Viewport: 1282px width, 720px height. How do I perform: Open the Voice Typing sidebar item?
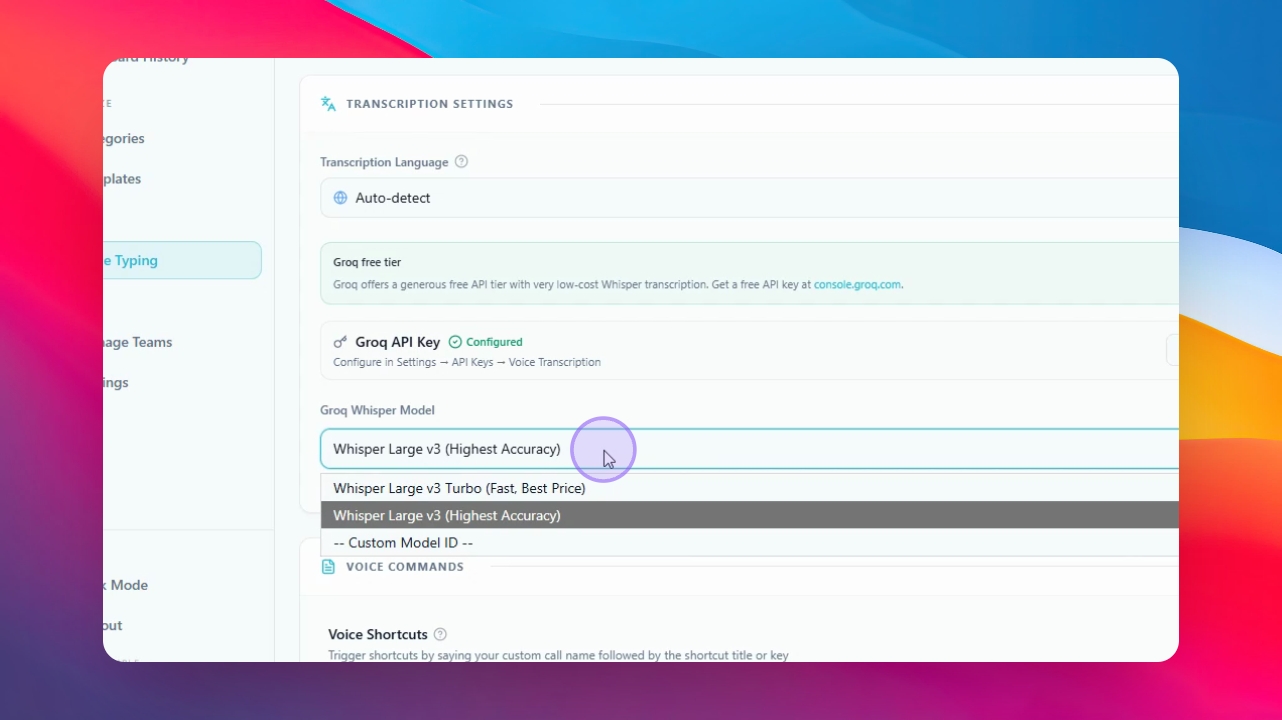click(x=182, y=260)
